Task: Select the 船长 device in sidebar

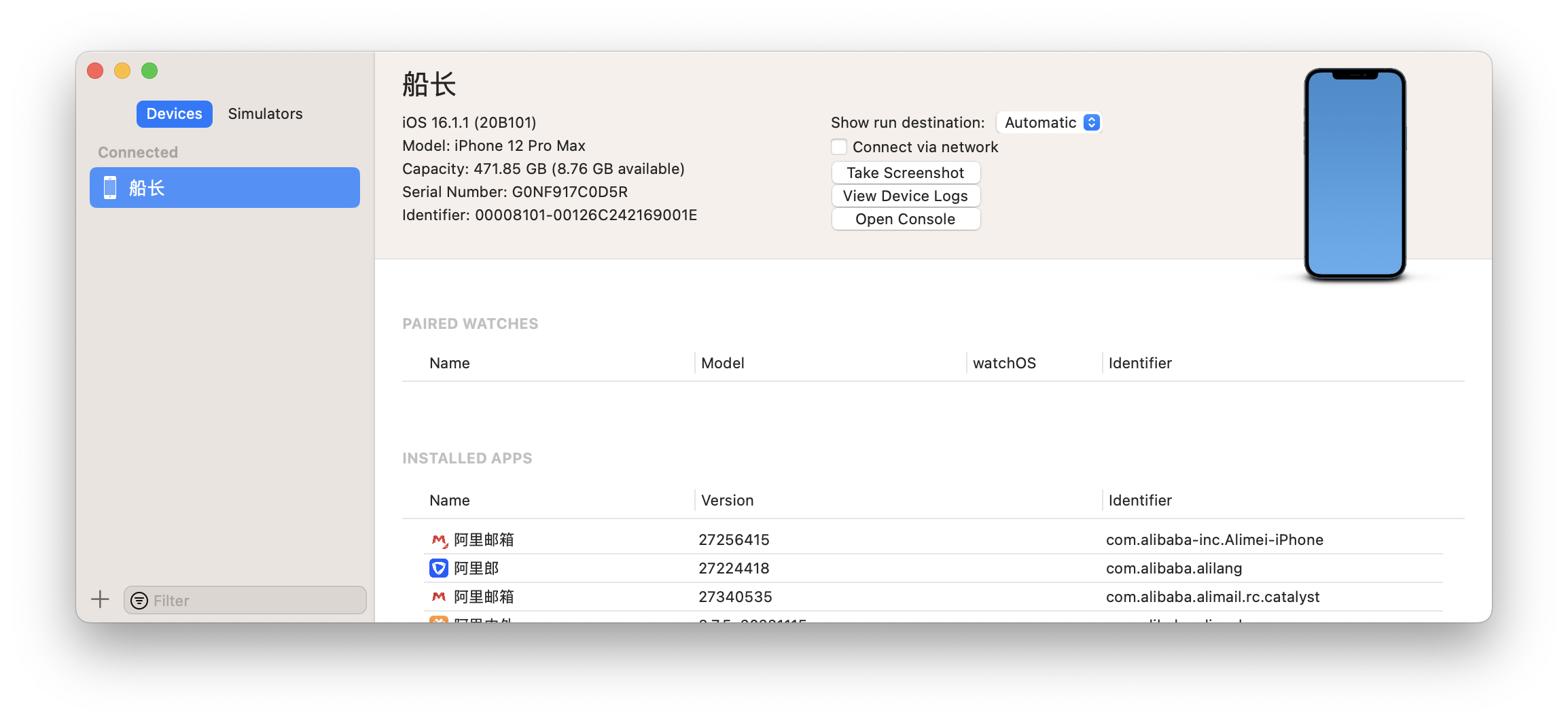Action: [225, 188]
